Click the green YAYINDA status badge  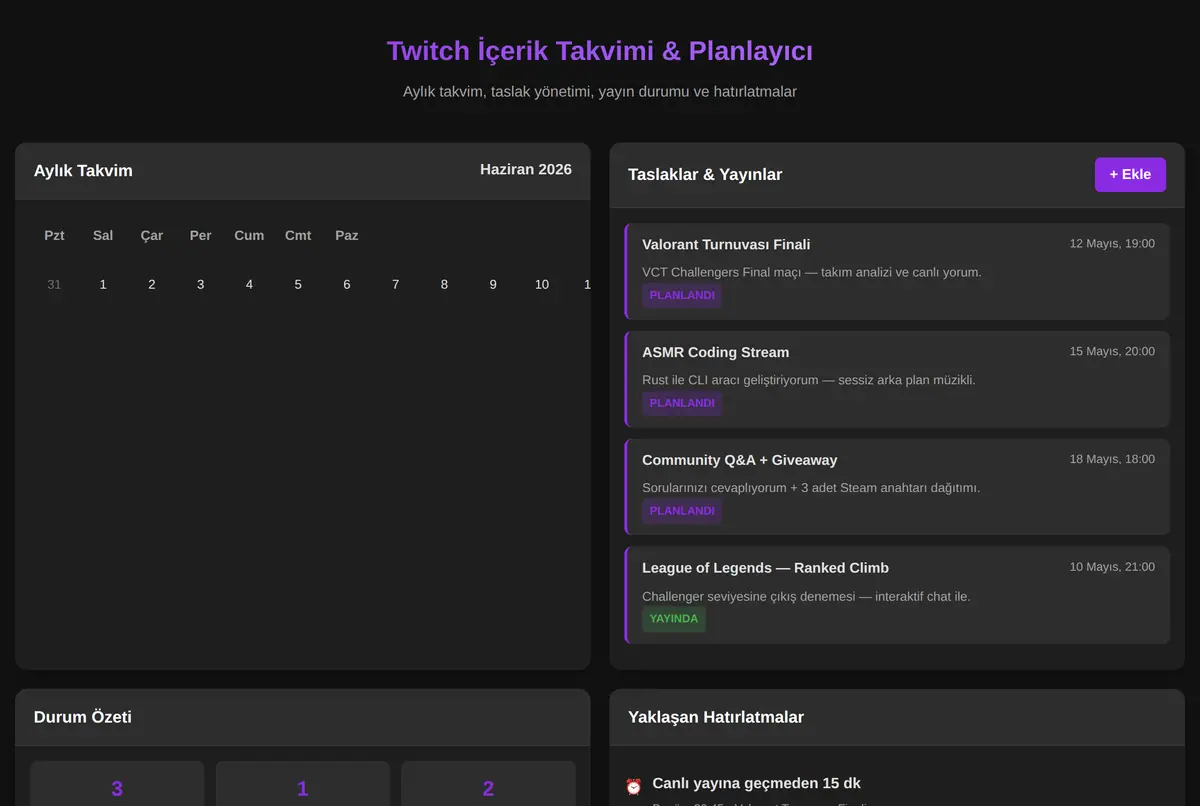coord(674,619)
